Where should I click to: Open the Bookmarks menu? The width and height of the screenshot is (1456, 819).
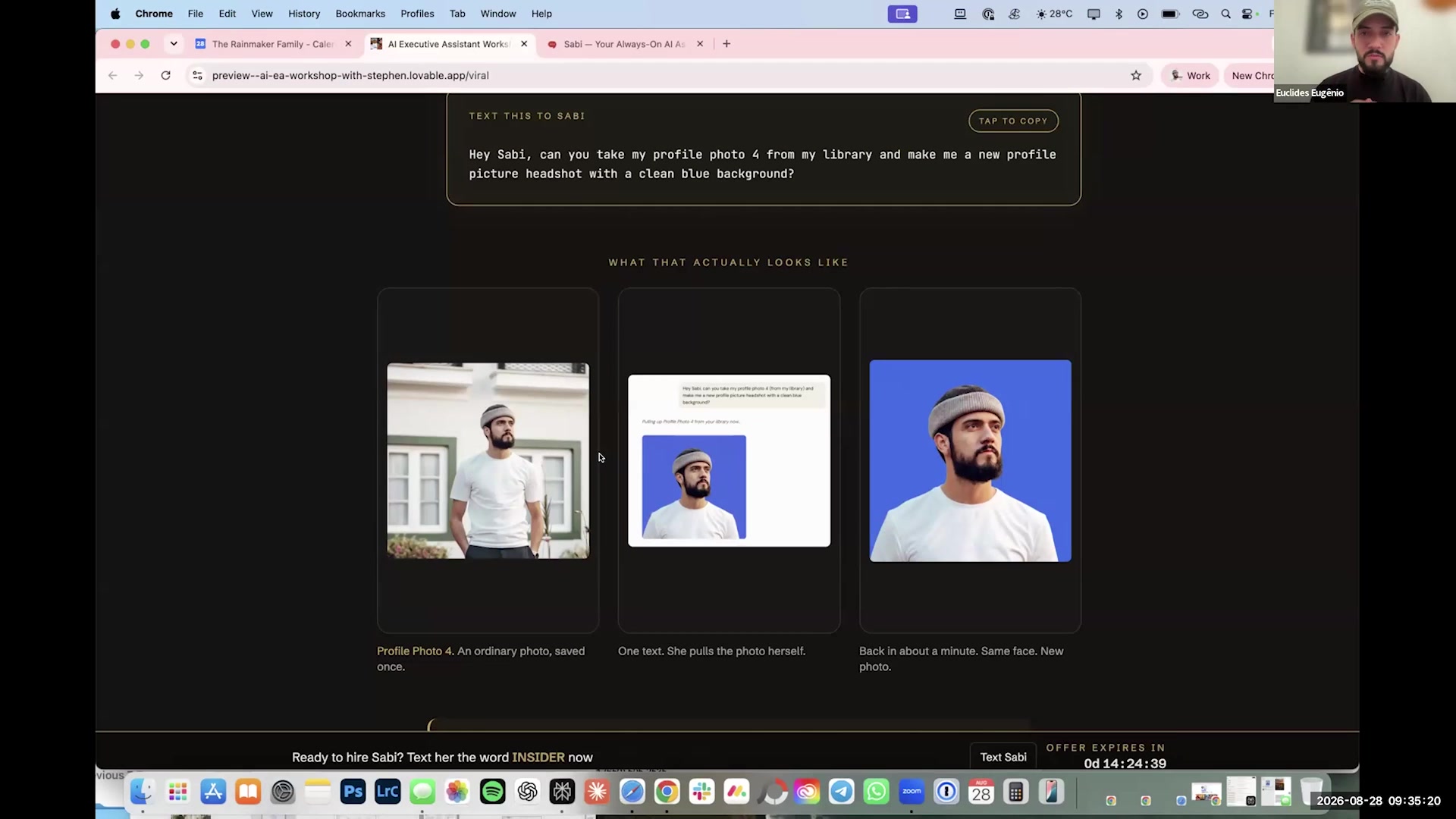point(360,14)
